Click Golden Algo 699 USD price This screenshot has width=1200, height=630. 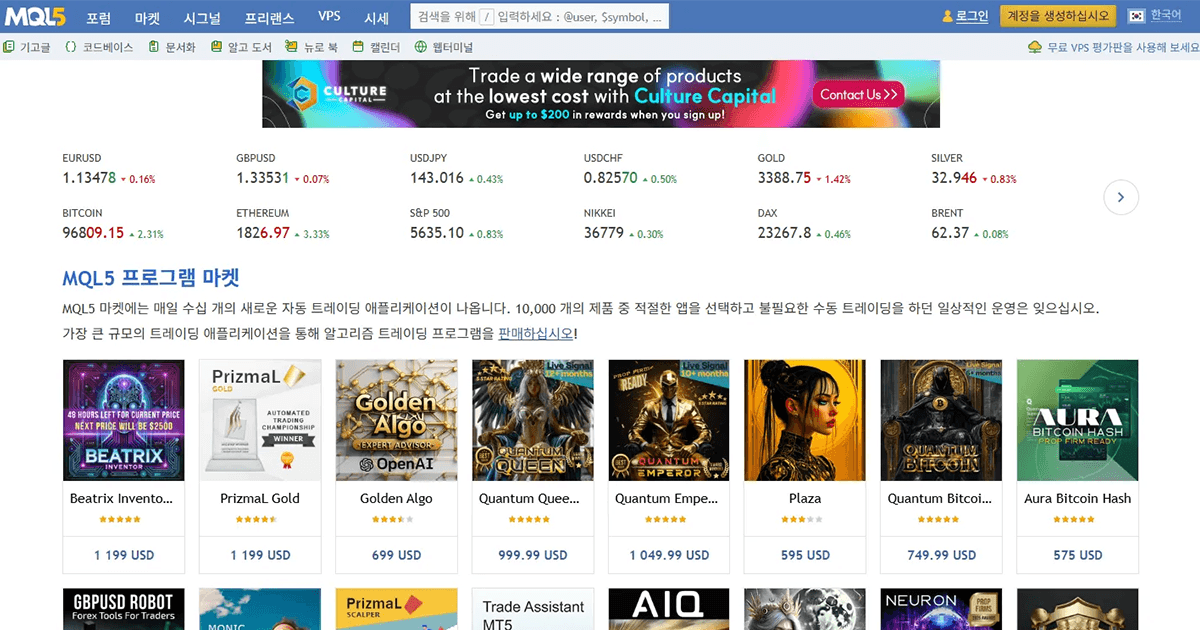click(x=396, y=555)
